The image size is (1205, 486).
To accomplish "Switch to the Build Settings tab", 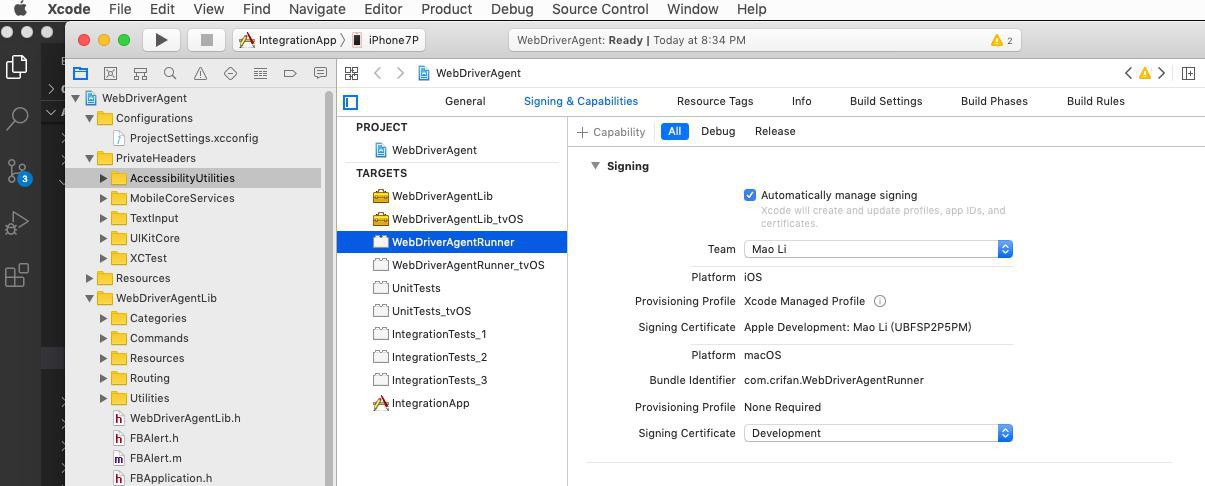I will pyautogui.click(x=886, y=101).
